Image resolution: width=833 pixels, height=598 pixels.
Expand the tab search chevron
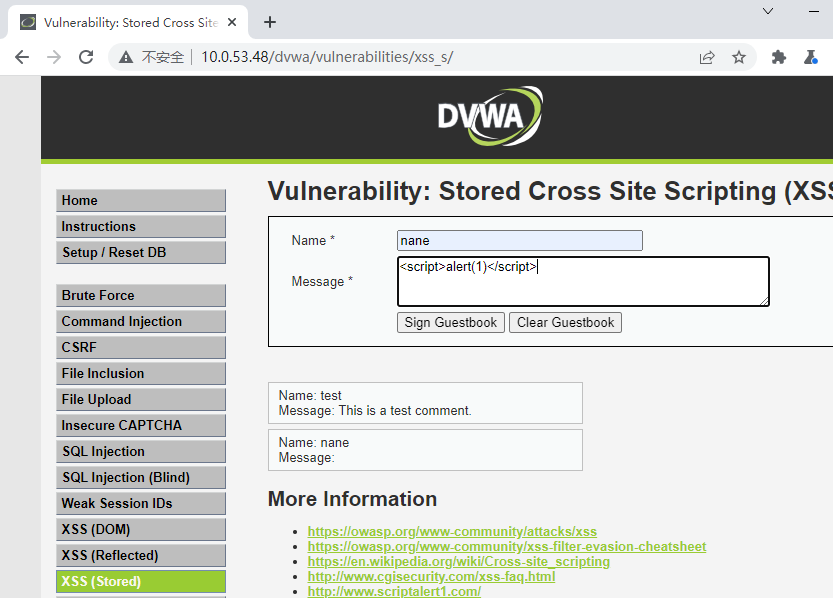point(768,11)
